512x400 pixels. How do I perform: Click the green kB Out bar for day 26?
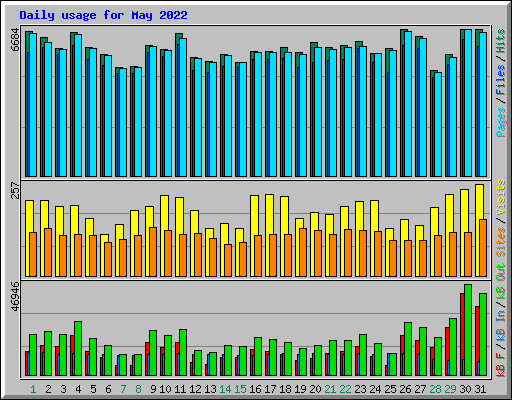(408, 349)
